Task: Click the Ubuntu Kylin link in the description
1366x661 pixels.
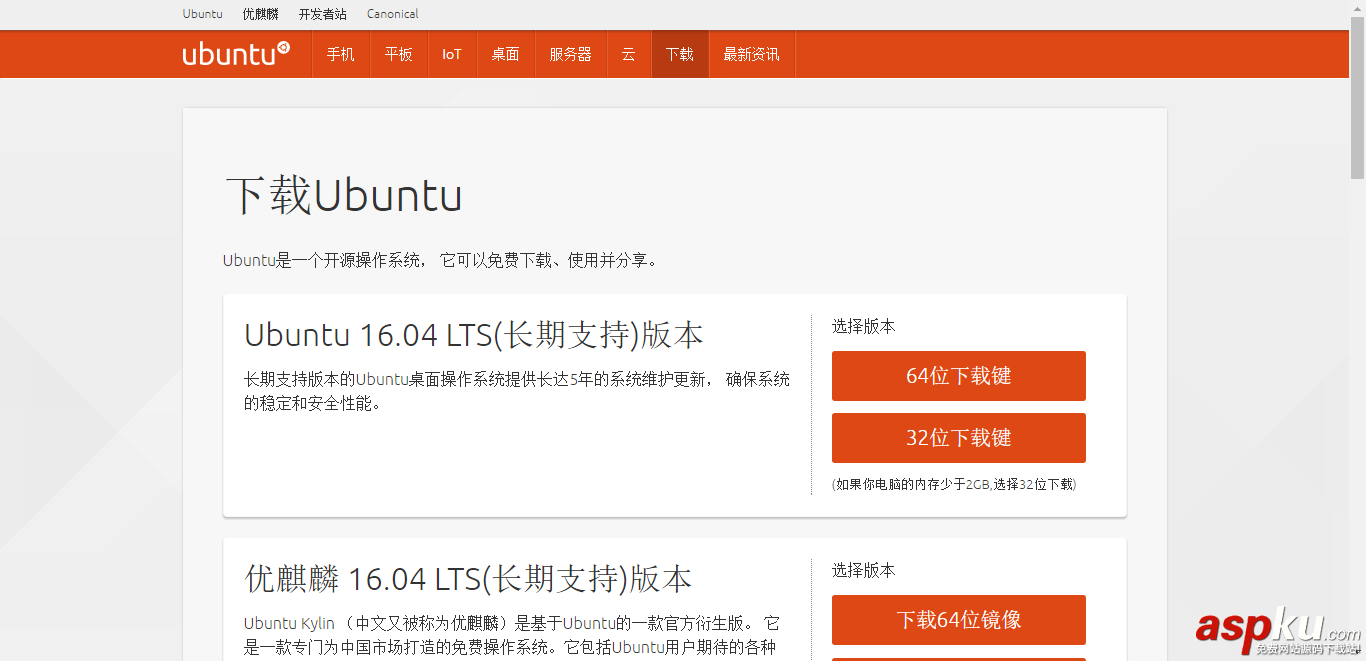Action: point(289,623)
